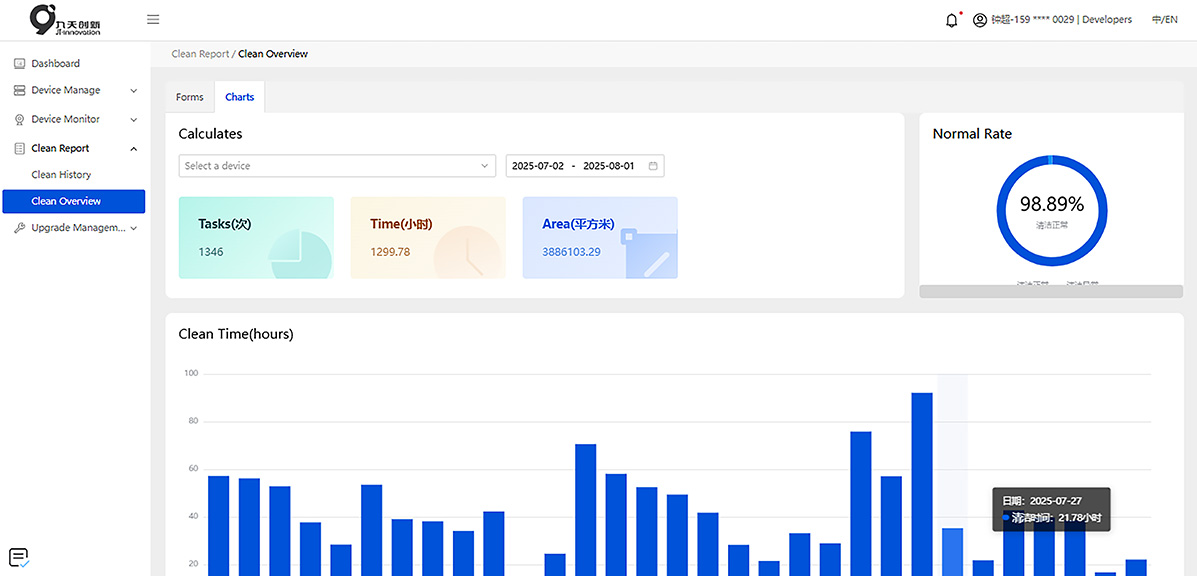Click the Device Monitor camera icon
Viewport: 1197px width, 576px height.
(20, 120)
